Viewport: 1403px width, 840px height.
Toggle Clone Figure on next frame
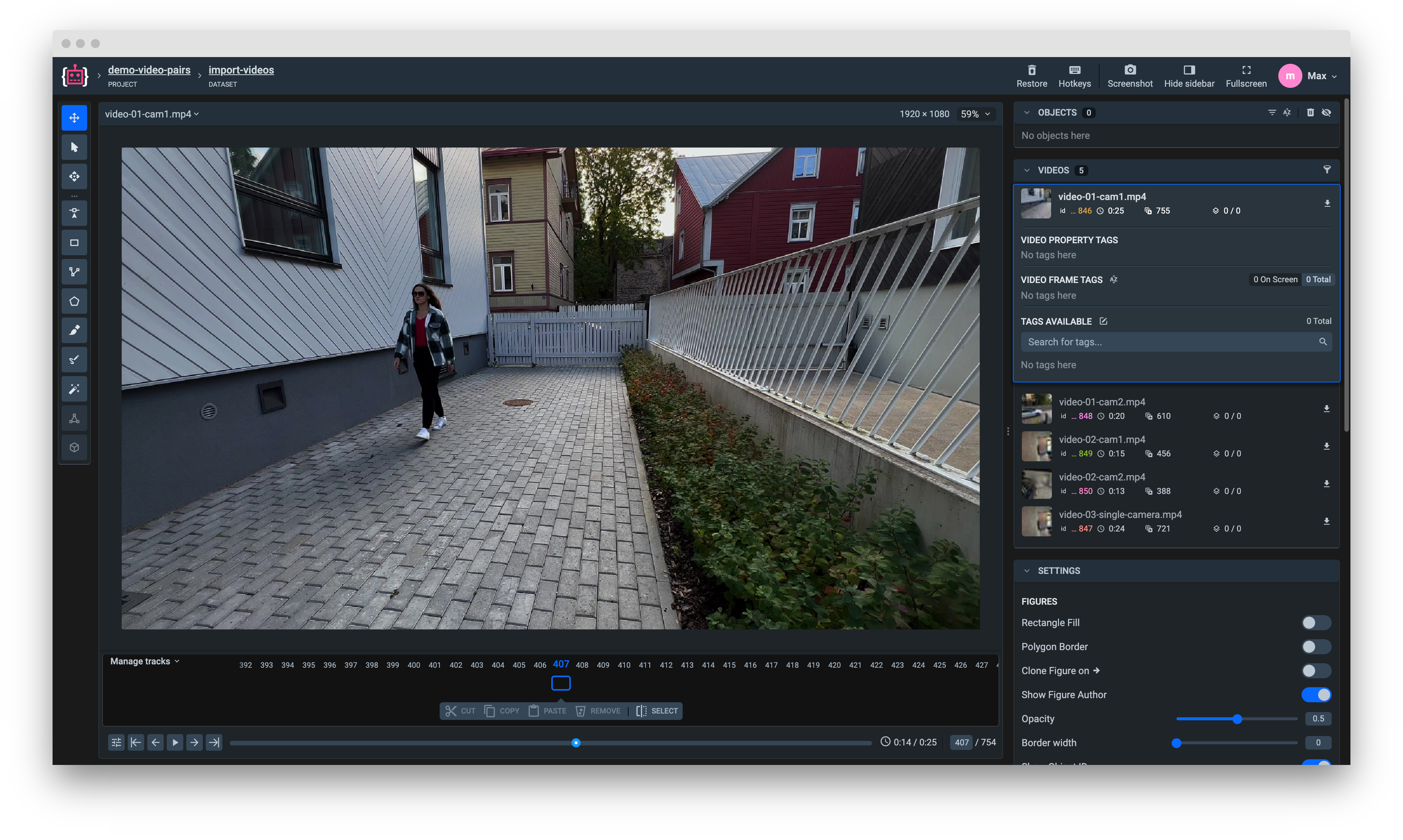pyautogui.click(x=1316, y=671)
